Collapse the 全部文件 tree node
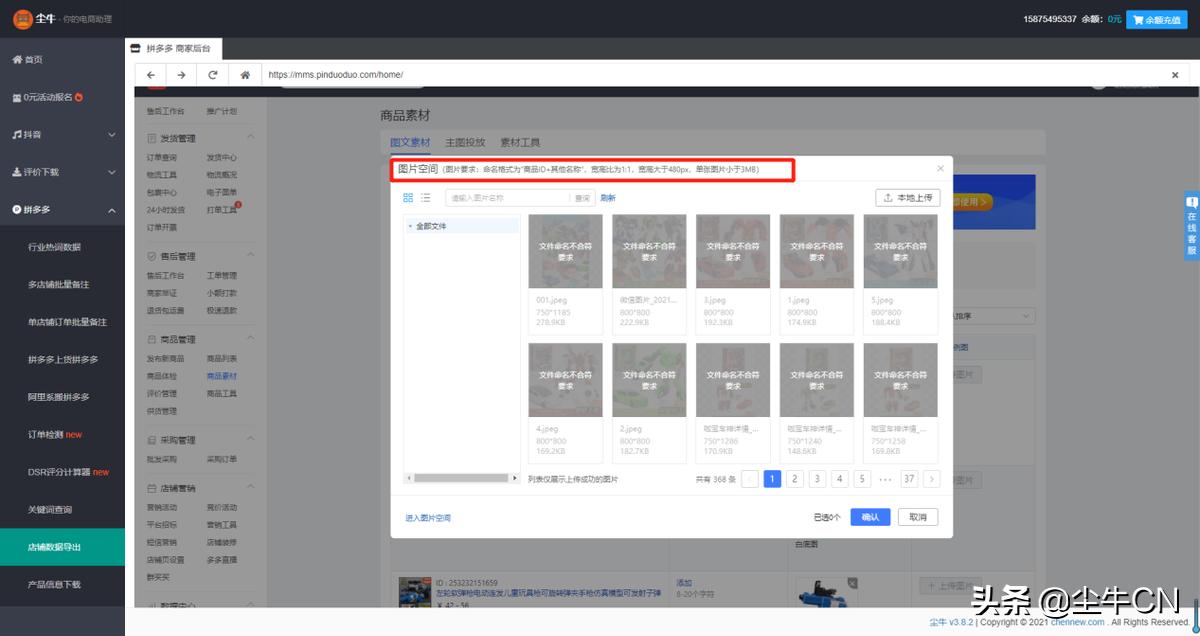The image size is (1200, 636). 410,226
